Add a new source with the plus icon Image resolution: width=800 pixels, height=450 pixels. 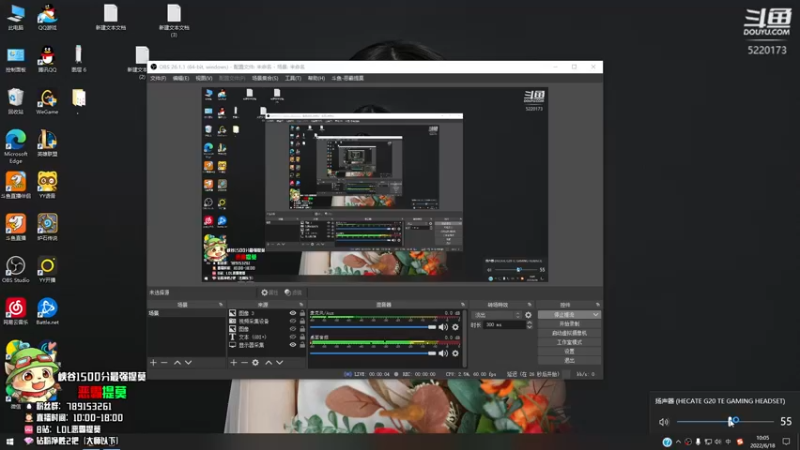coord(233,362)
